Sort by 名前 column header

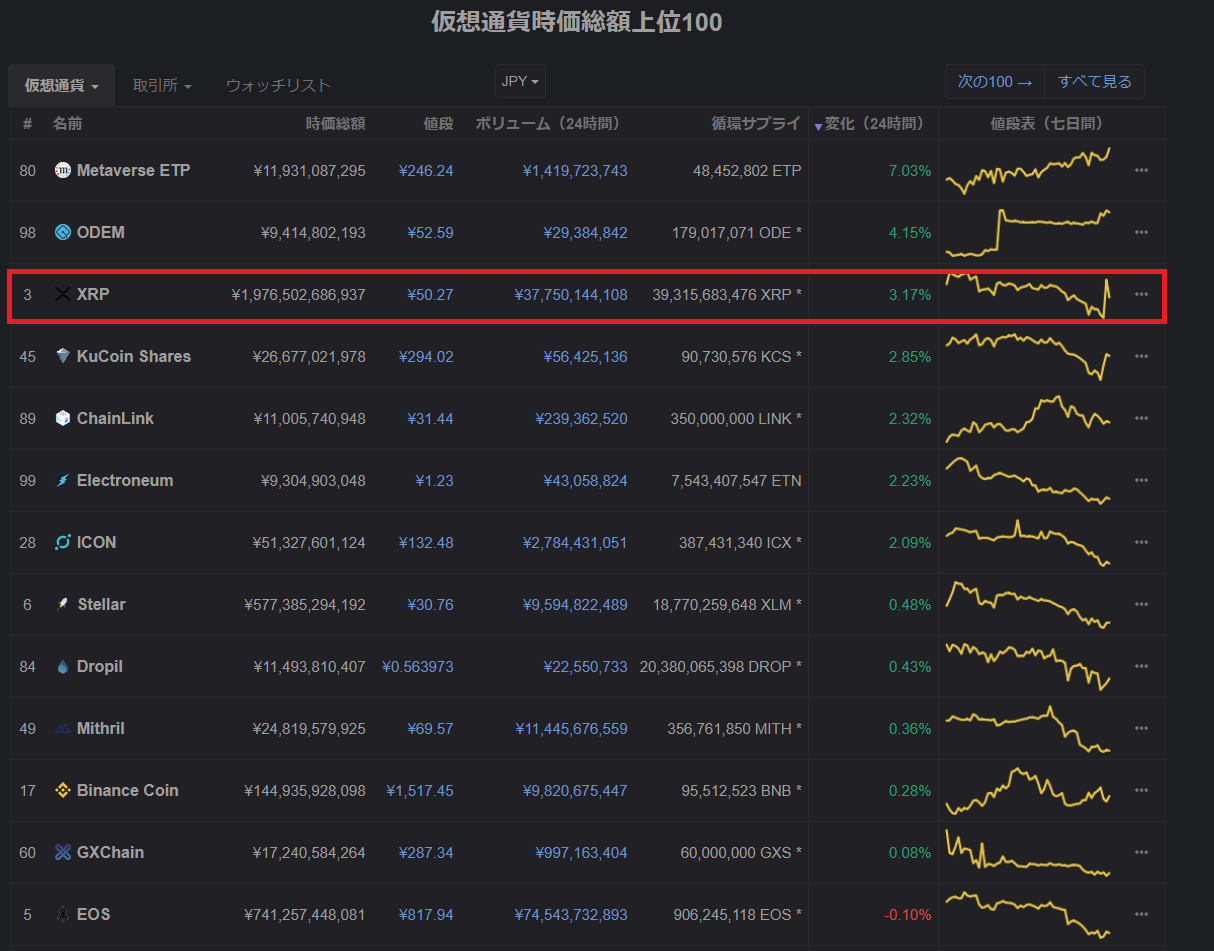[68, 124]
